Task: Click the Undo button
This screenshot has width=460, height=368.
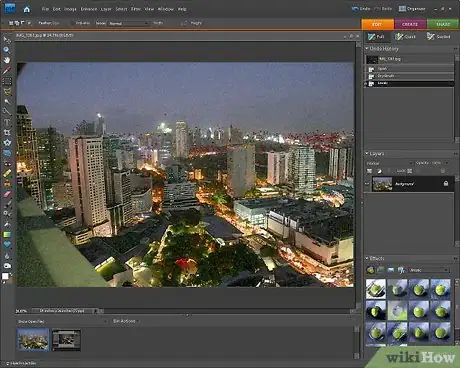Action: click(361, 9)
